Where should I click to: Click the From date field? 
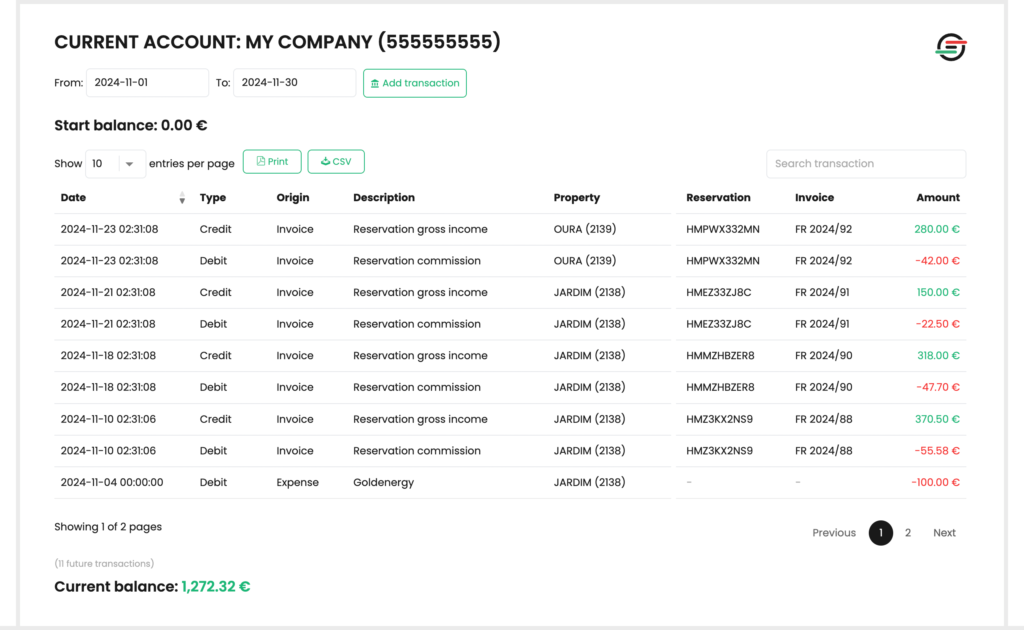tap(148, 83)
